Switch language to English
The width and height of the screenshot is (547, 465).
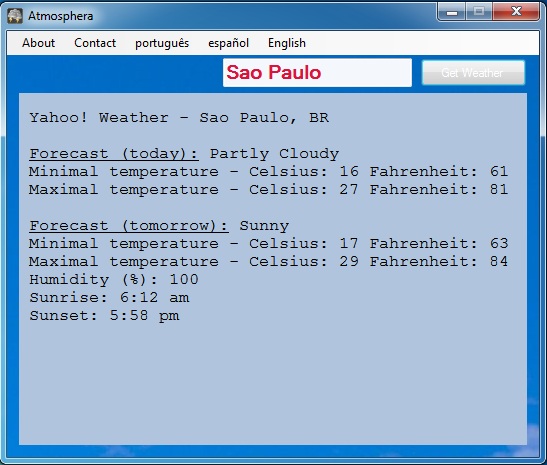click(287, 43)
